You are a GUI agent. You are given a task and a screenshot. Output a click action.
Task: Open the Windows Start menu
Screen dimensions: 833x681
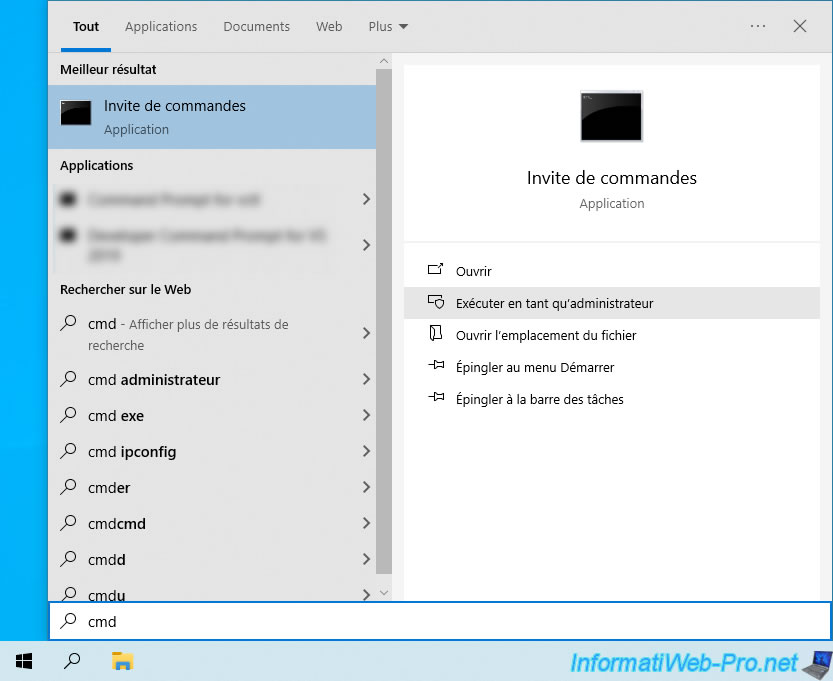pyautogui.click(x=24, y=661)
